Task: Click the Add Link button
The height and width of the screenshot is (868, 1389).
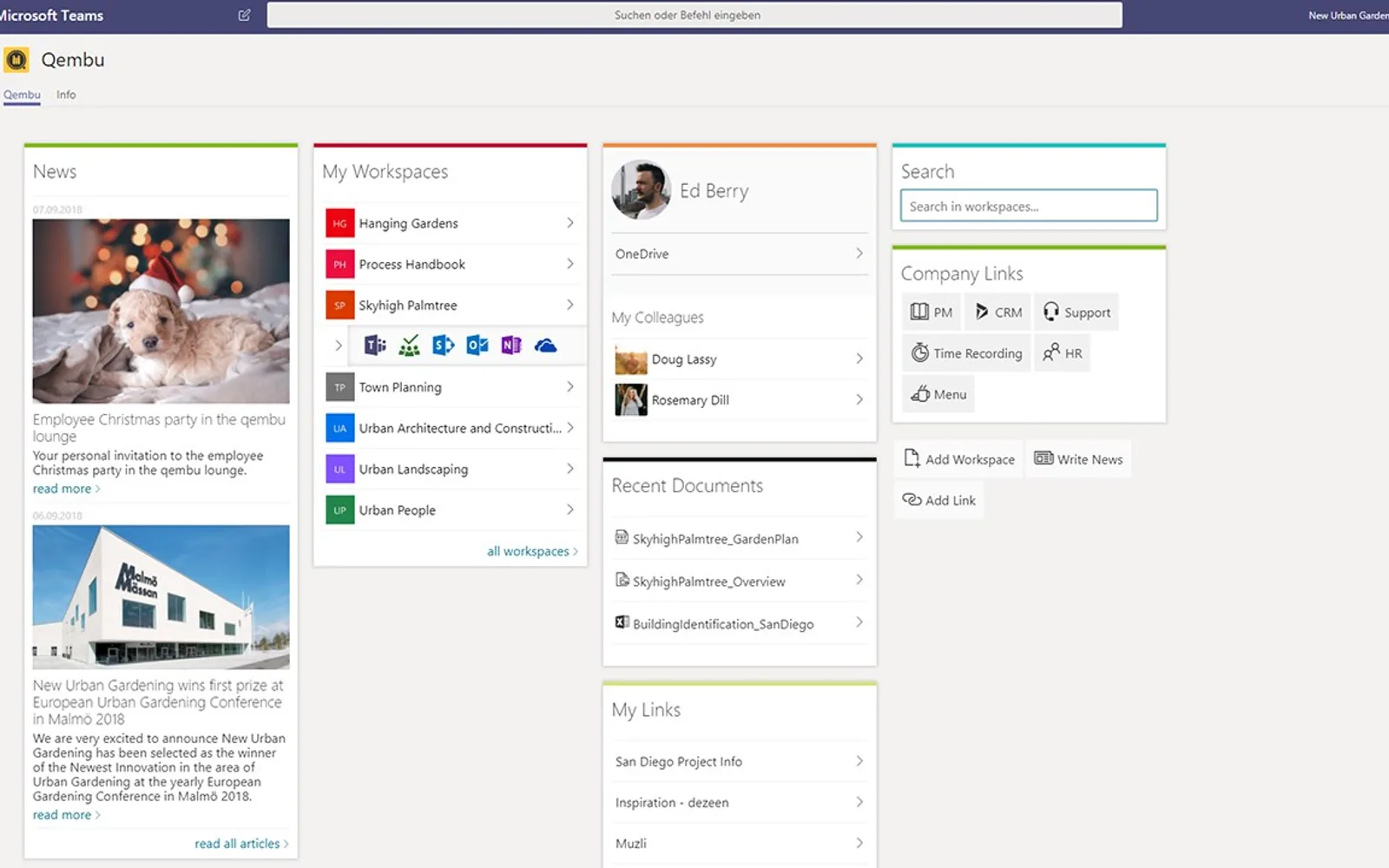Action: pos(939,500)
